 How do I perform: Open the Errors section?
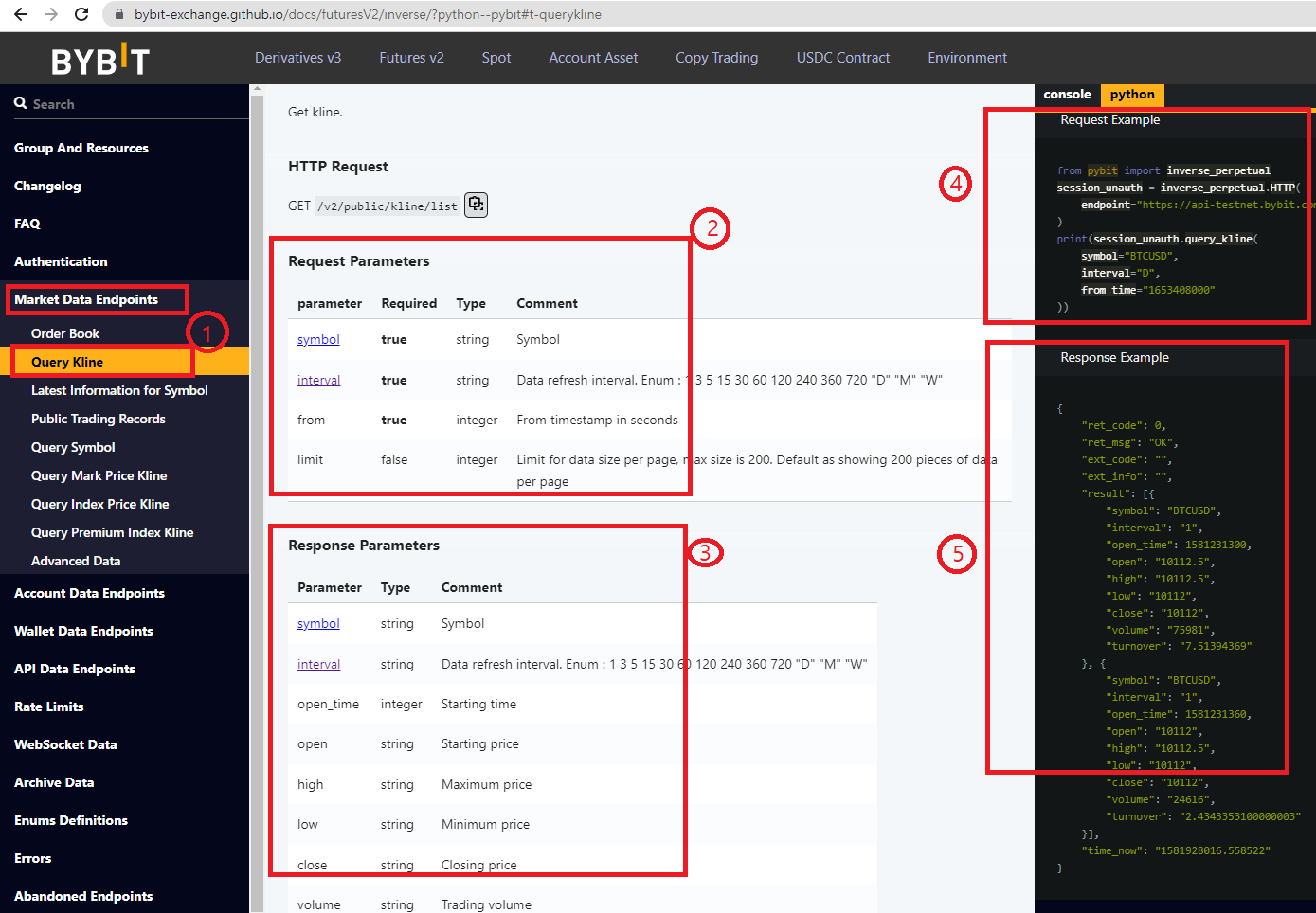pyautogui.click(x=33, y=858)
